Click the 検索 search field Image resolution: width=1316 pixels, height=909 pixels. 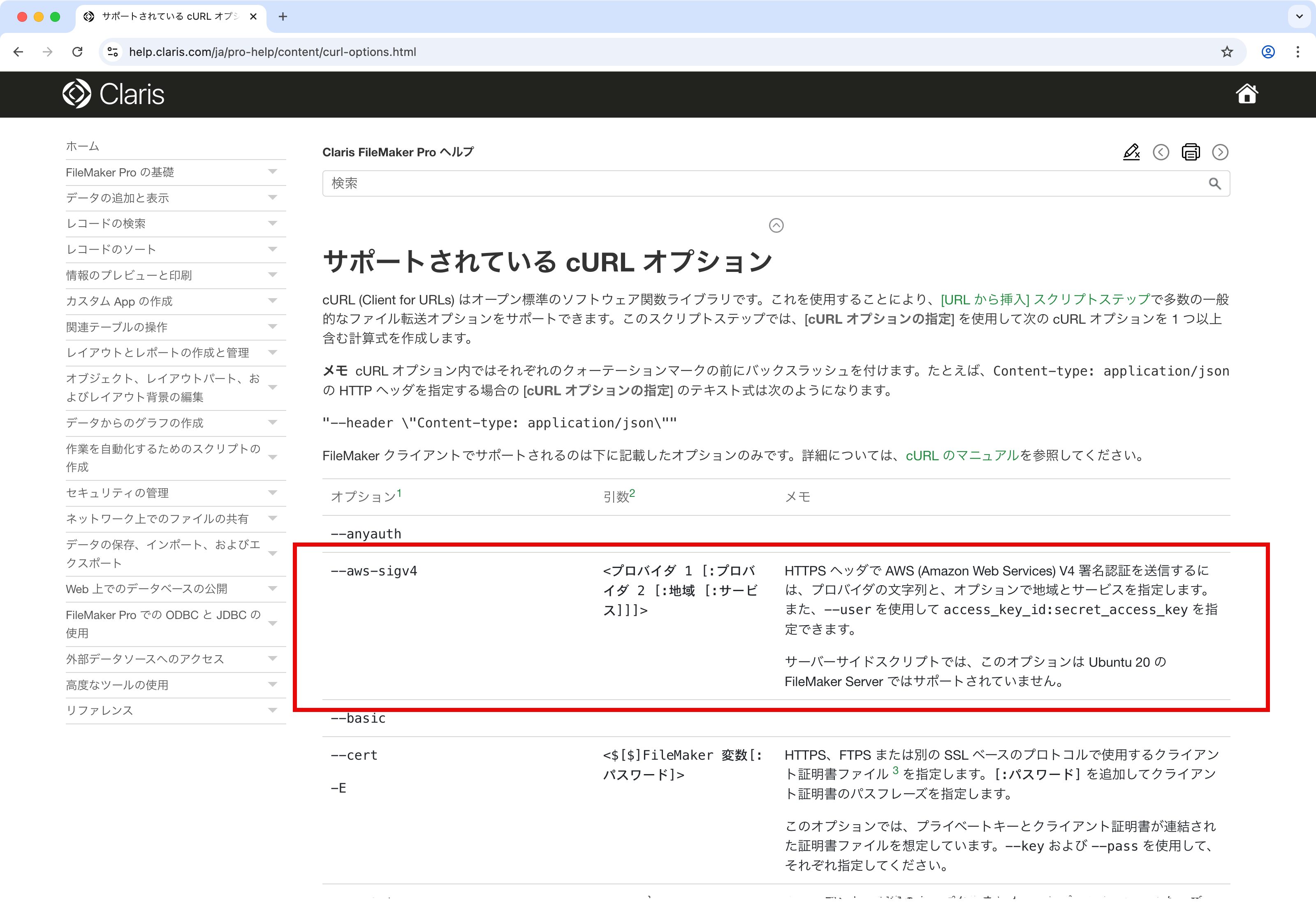click(x=776, y=183)
